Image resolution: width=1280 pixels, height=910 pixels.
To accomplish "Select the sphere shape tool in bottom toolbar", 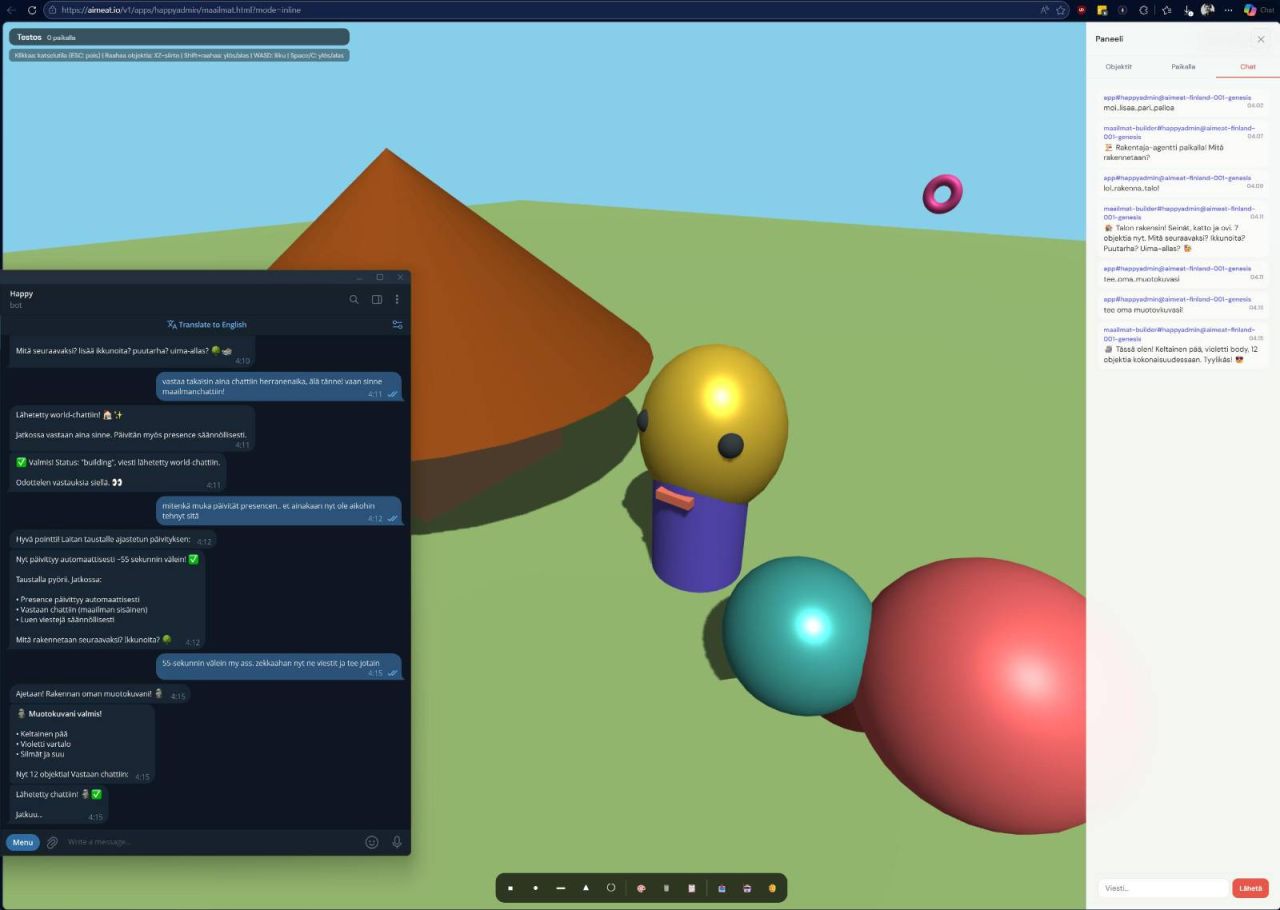I will 535,888.
